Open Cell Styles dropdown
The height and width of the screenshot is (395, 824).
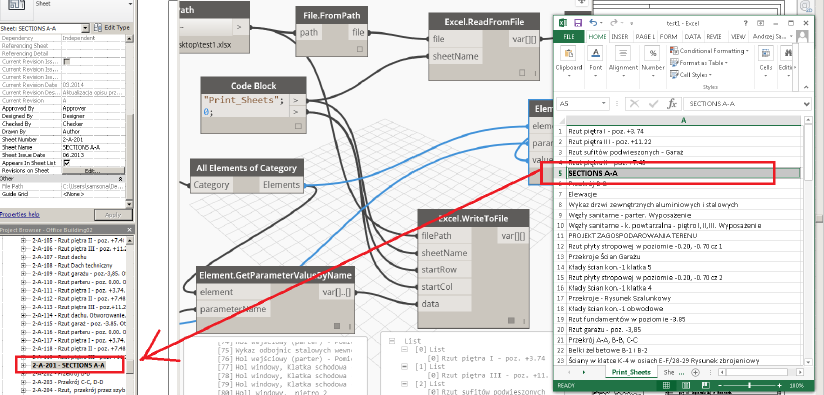point(691,75)
